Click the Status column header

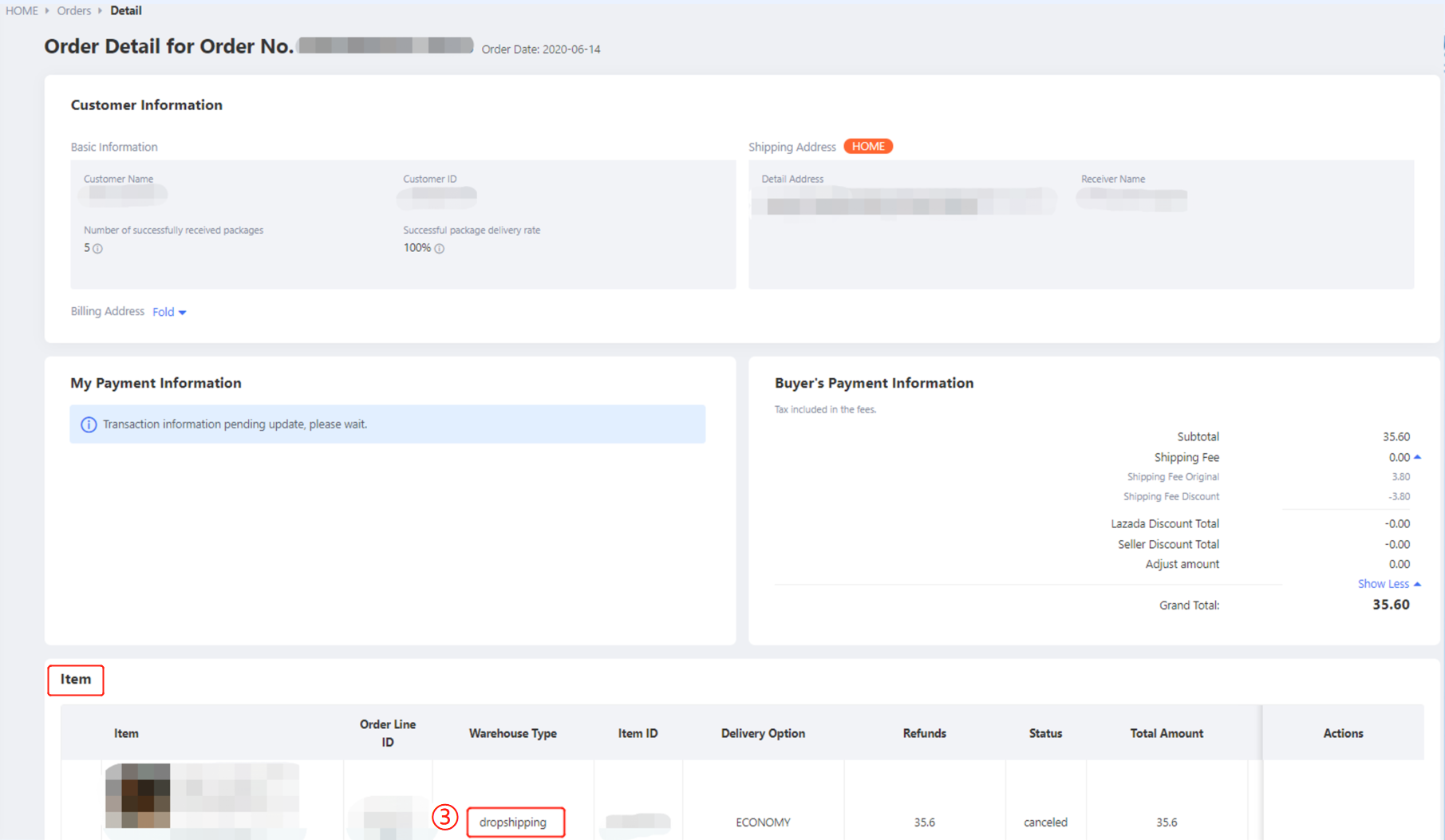pos(1044,733)
